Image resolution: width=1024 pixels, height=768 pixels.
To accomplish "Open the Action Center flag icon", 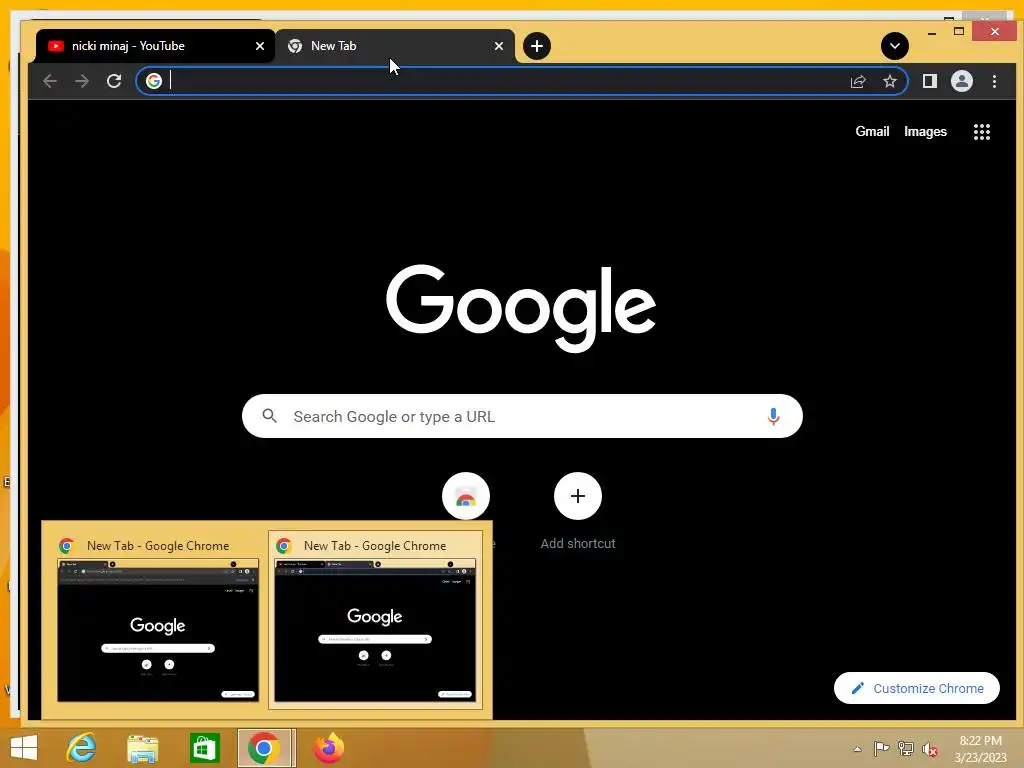I will pos(881,749).
